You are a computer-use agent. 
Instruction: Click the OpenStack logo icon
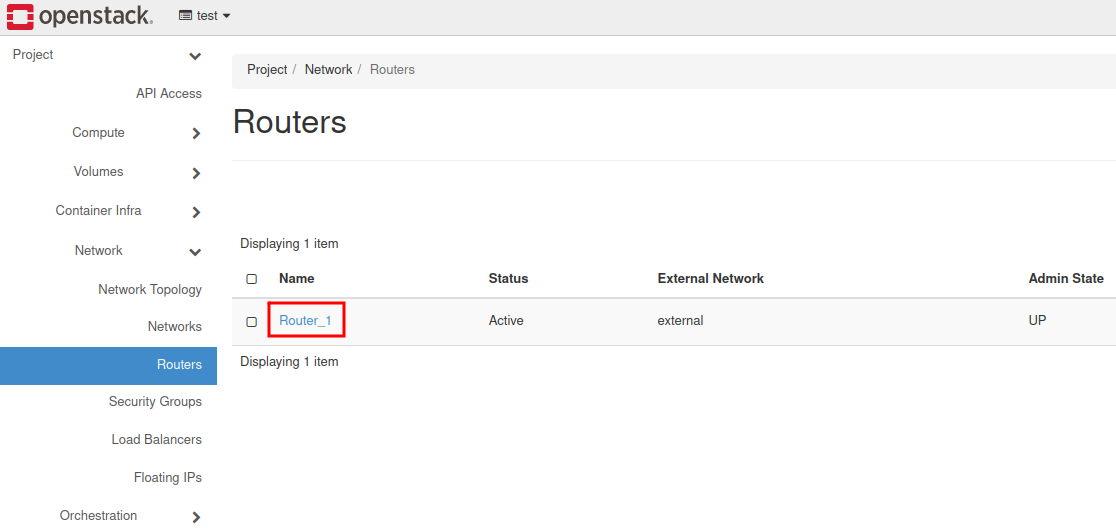tap(20, 16)
